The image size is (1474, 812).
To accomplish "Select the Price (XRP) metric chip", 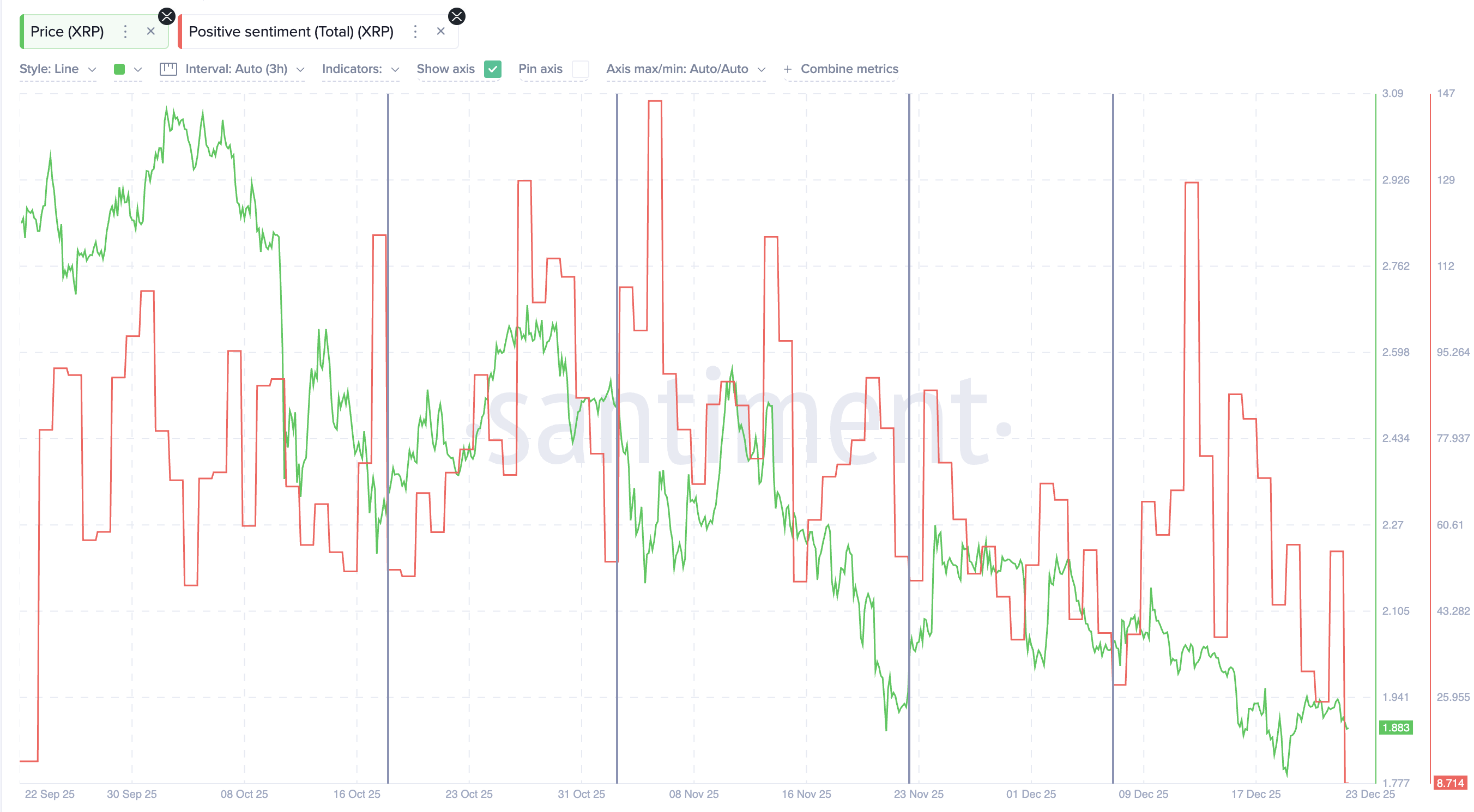I will [x=68, y=32].
